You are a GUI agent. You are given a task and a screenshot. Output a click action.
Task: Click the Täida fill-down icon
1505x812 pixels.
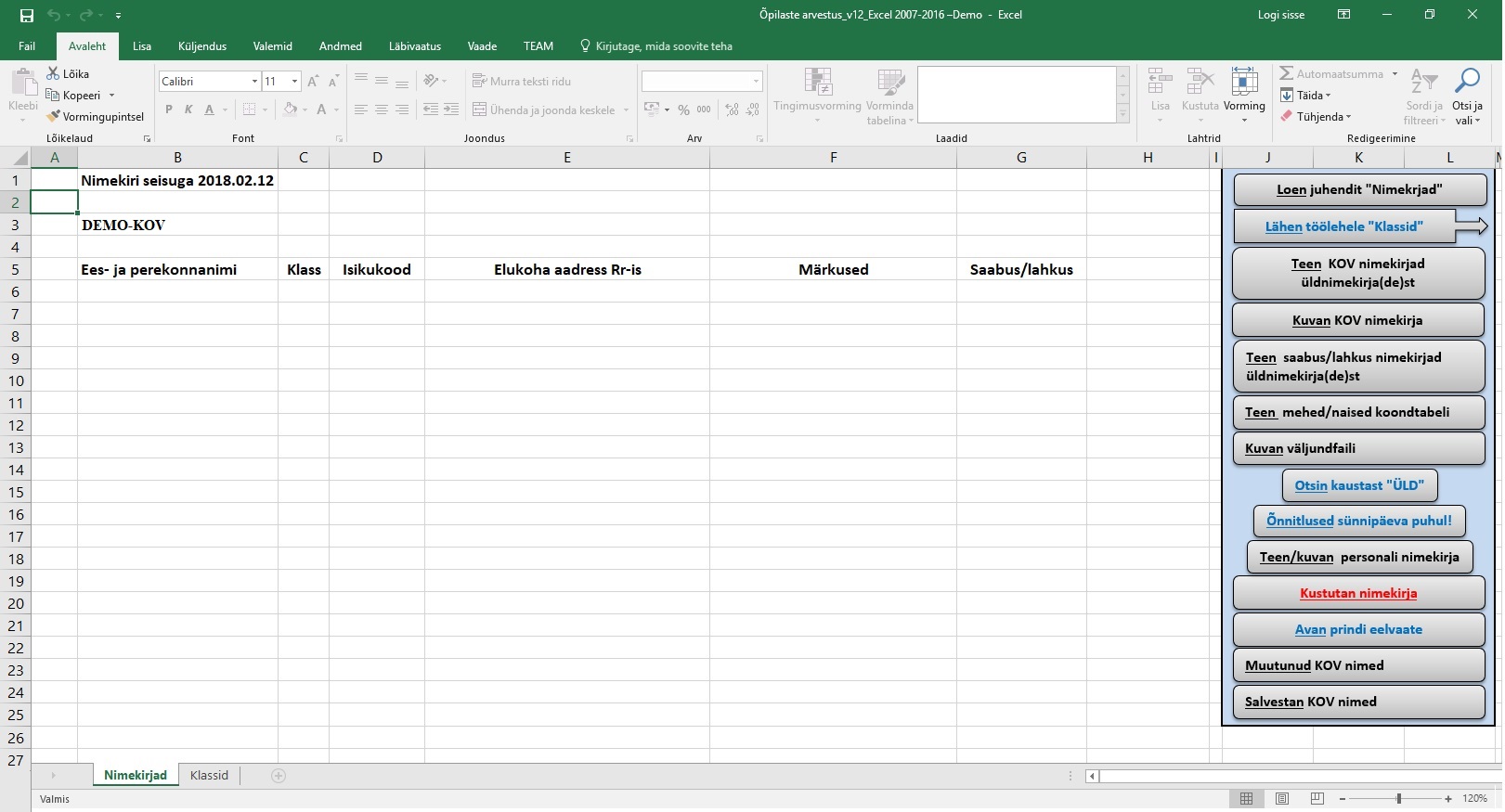click(1287, 96)
